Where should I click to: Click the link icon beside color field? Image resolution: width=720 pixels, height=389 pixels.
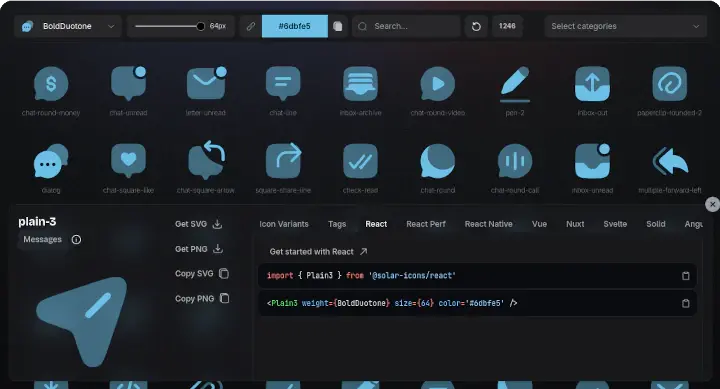pos(251,26)
